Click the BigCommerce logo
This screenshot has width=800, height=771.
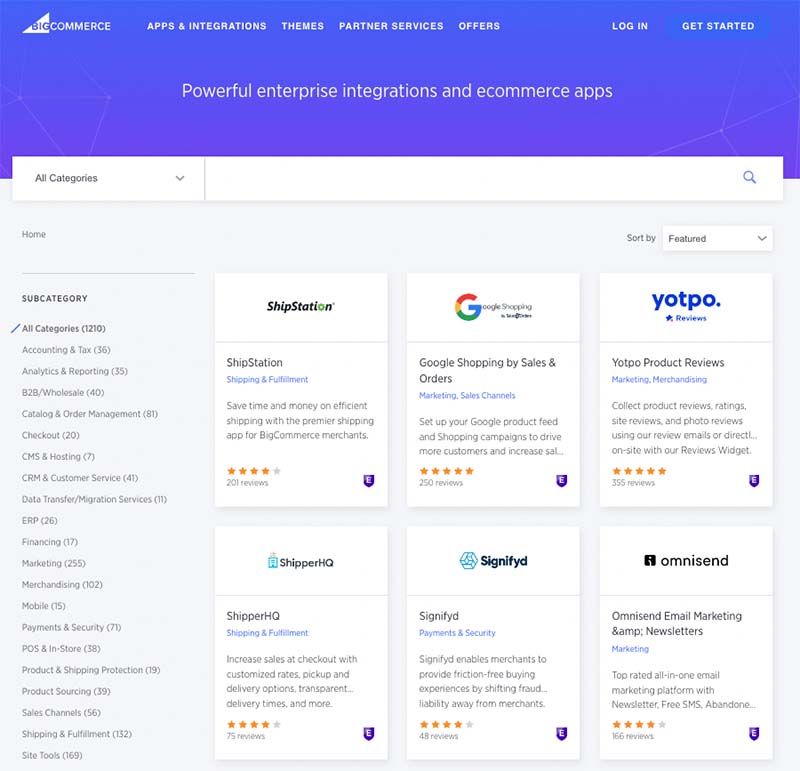66,24
